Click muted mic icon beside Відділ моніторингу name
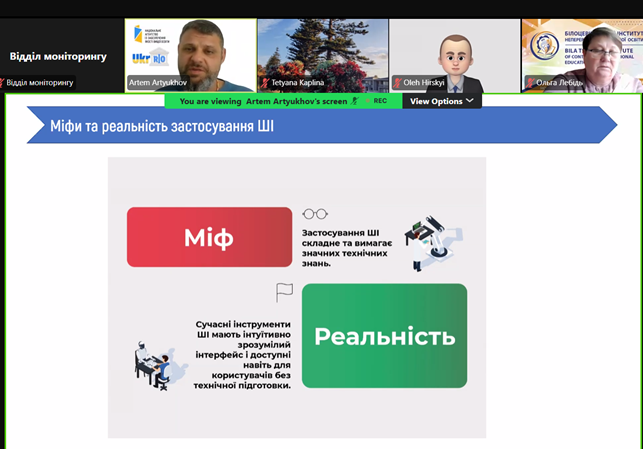The height and width of the screenshot is (449, 643). (x=3, y=83)
